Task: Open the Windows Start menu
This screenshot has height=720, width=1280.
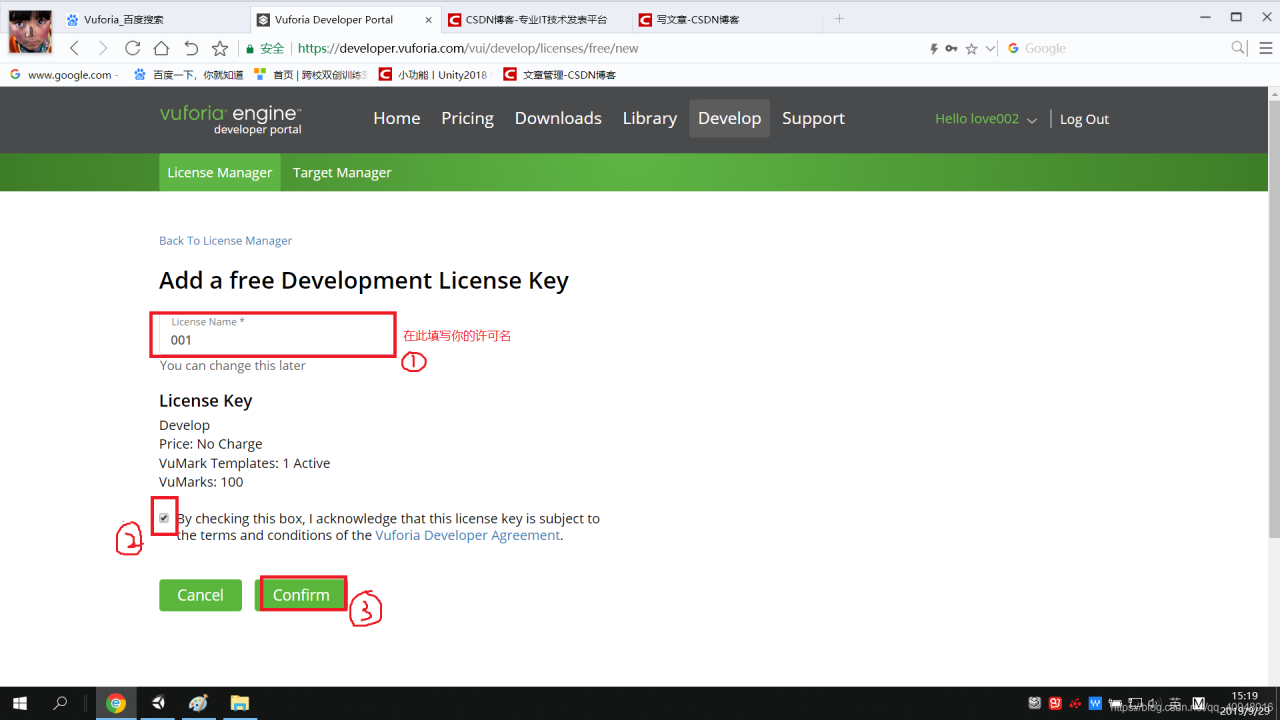Action: coord(19,703)
